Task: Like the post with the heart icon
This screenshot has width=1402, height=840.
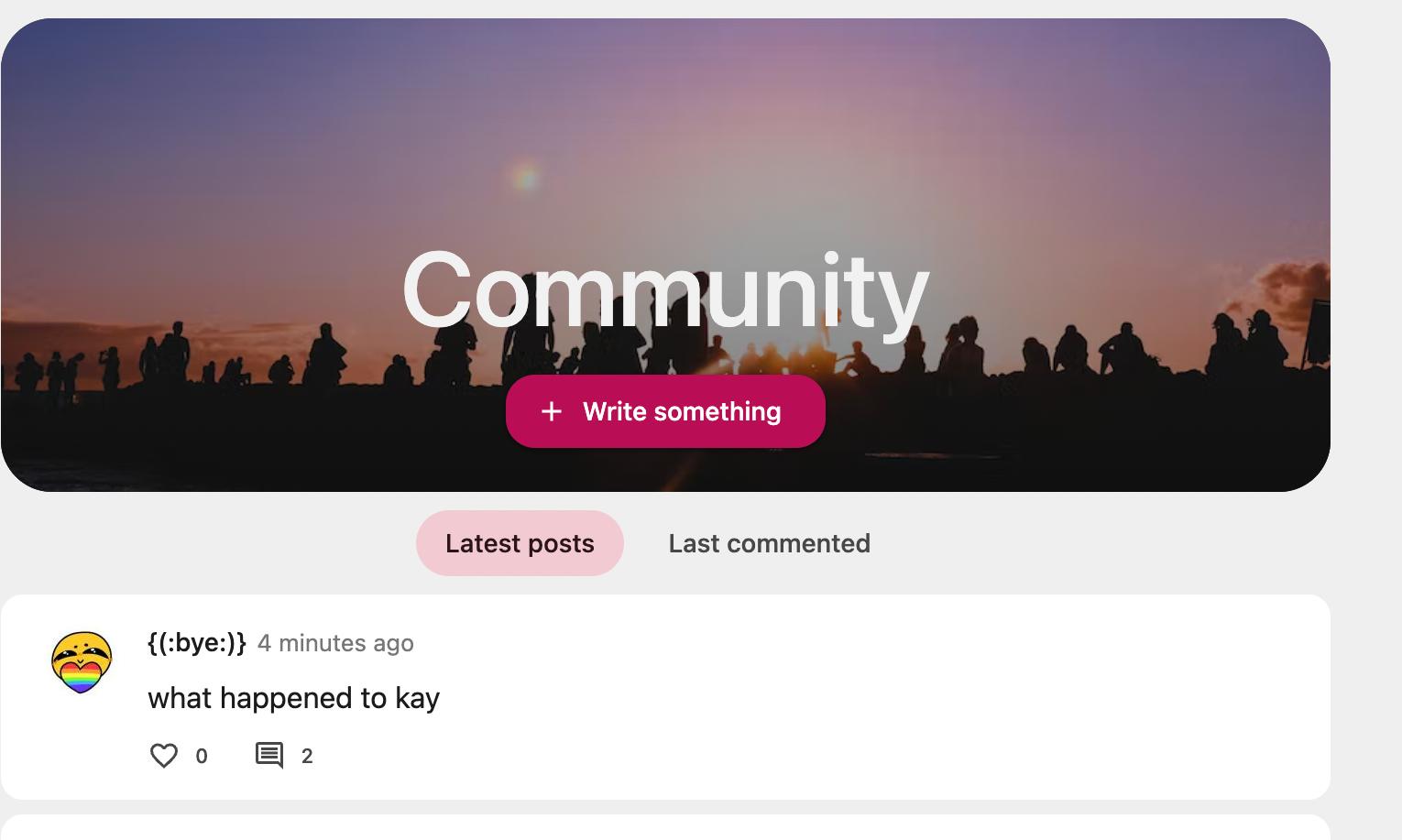Action: [164, 756]
